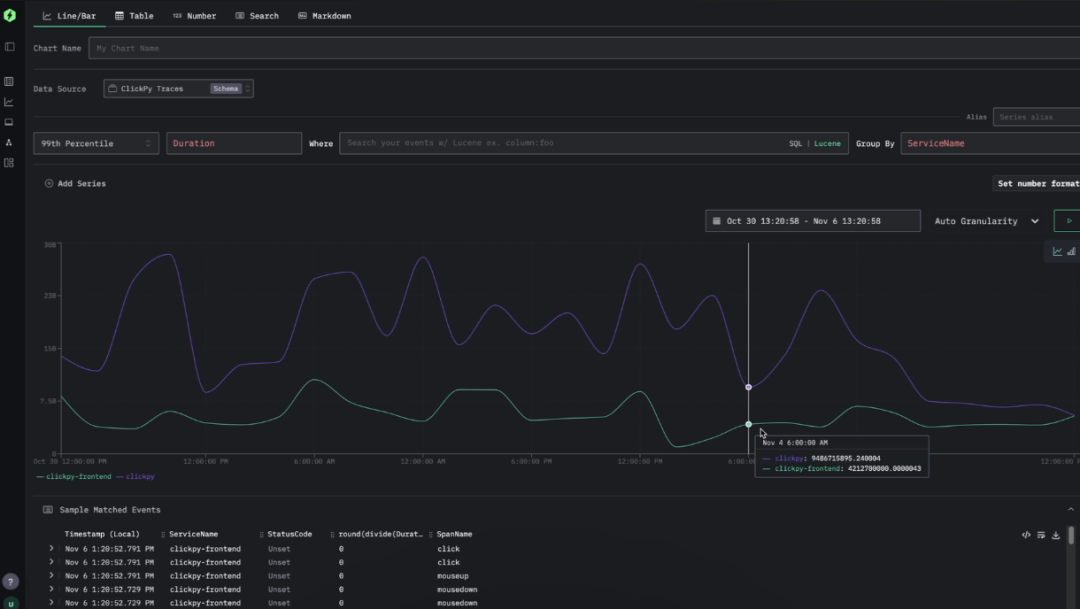This screenshot has width=1080, height=609.
Task: Open the ClickPy Traces data source dropdown
Action: click(x=178, y=88)
